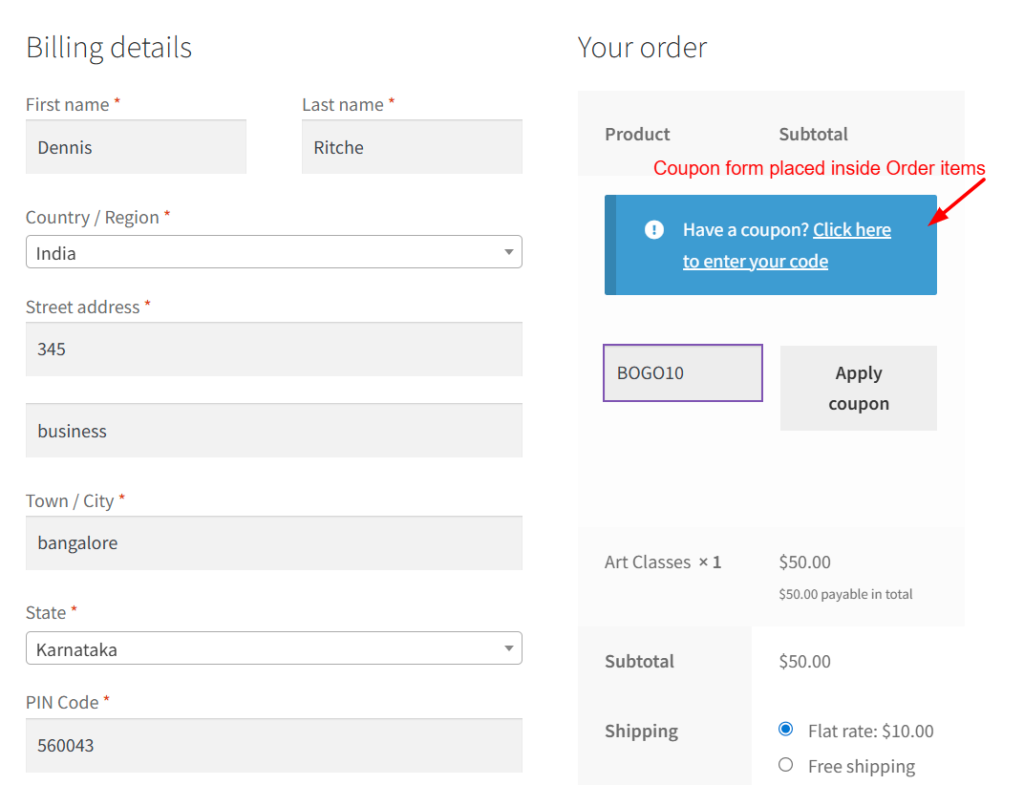Image resolution: width=1024 pixels, height=785 pixels.
Task: Open the coupon entry via Click here link
Action: 852,229
